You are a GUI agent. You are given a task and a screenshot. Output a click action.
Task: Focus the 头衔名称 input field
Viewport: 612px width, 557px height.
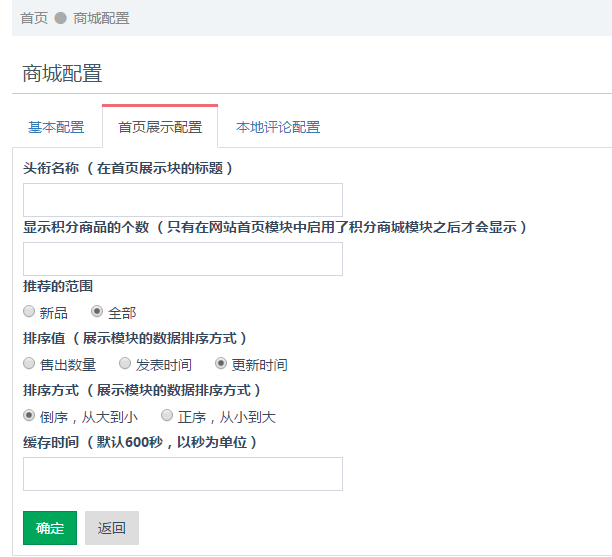pos(183,200)
